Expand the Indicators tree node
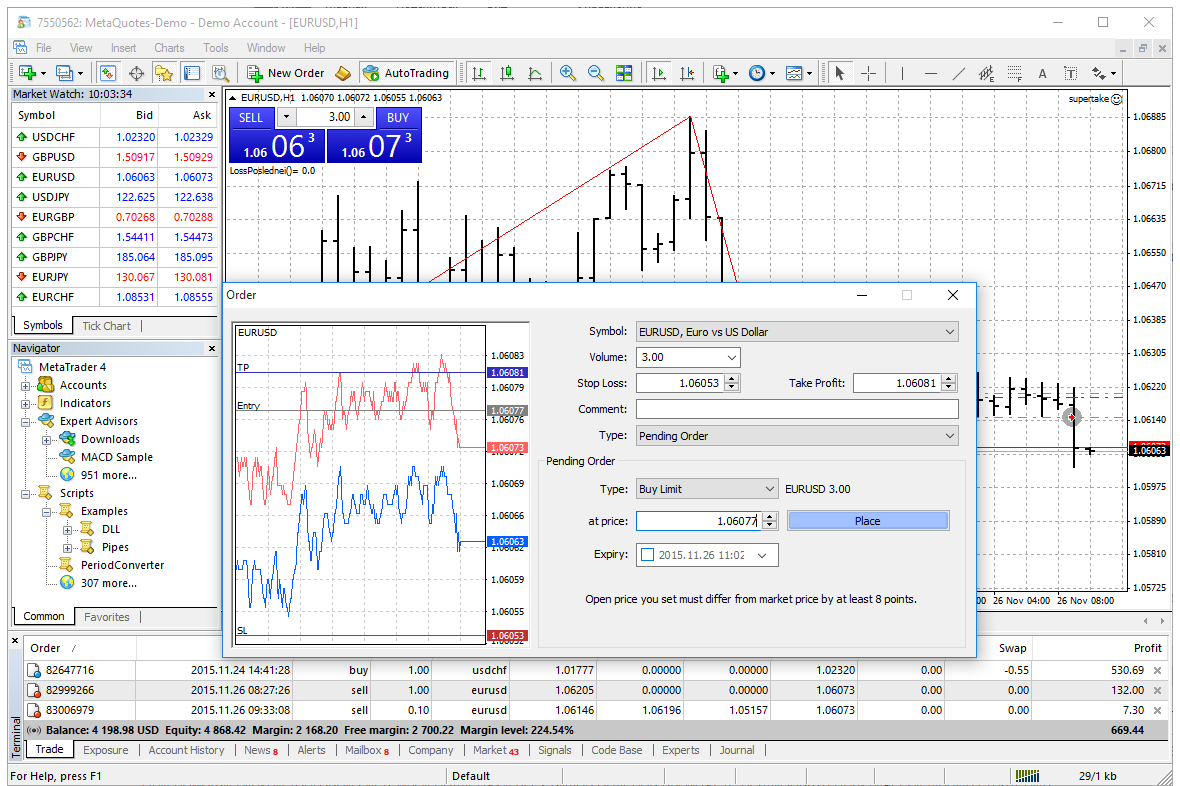 point(26,404)
